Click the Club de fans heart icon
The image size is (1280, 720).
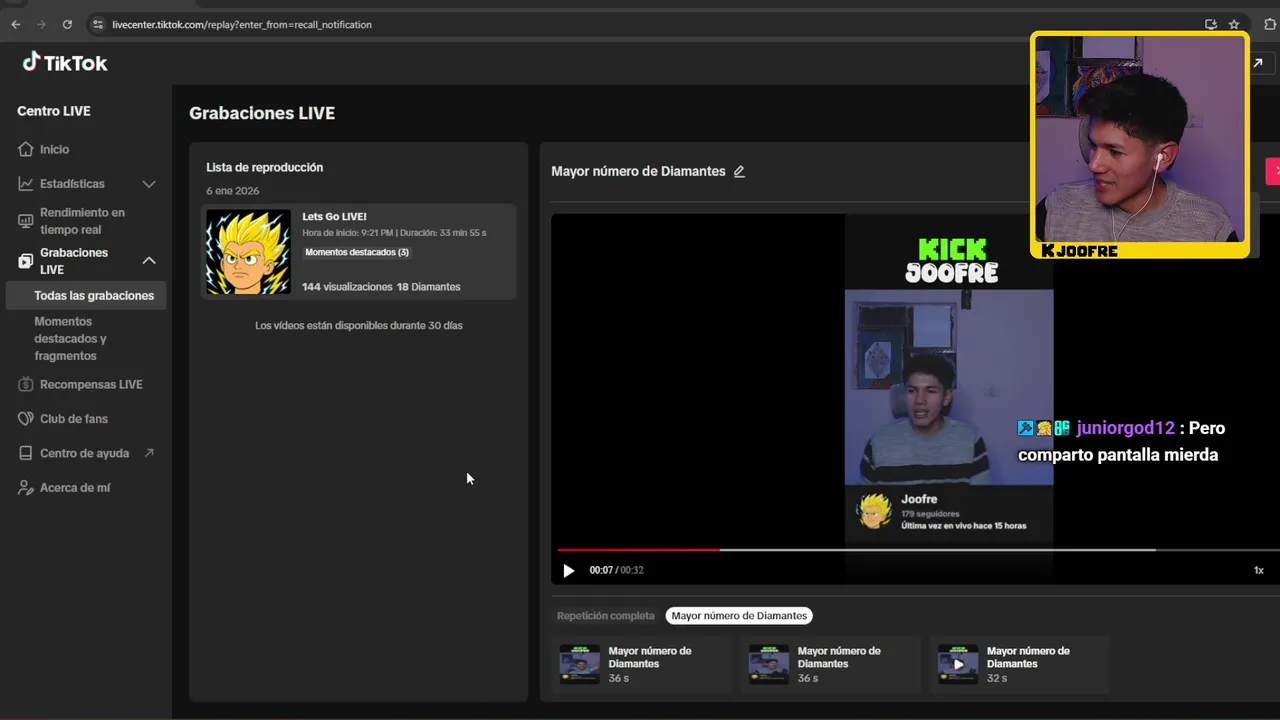[26, 419]
